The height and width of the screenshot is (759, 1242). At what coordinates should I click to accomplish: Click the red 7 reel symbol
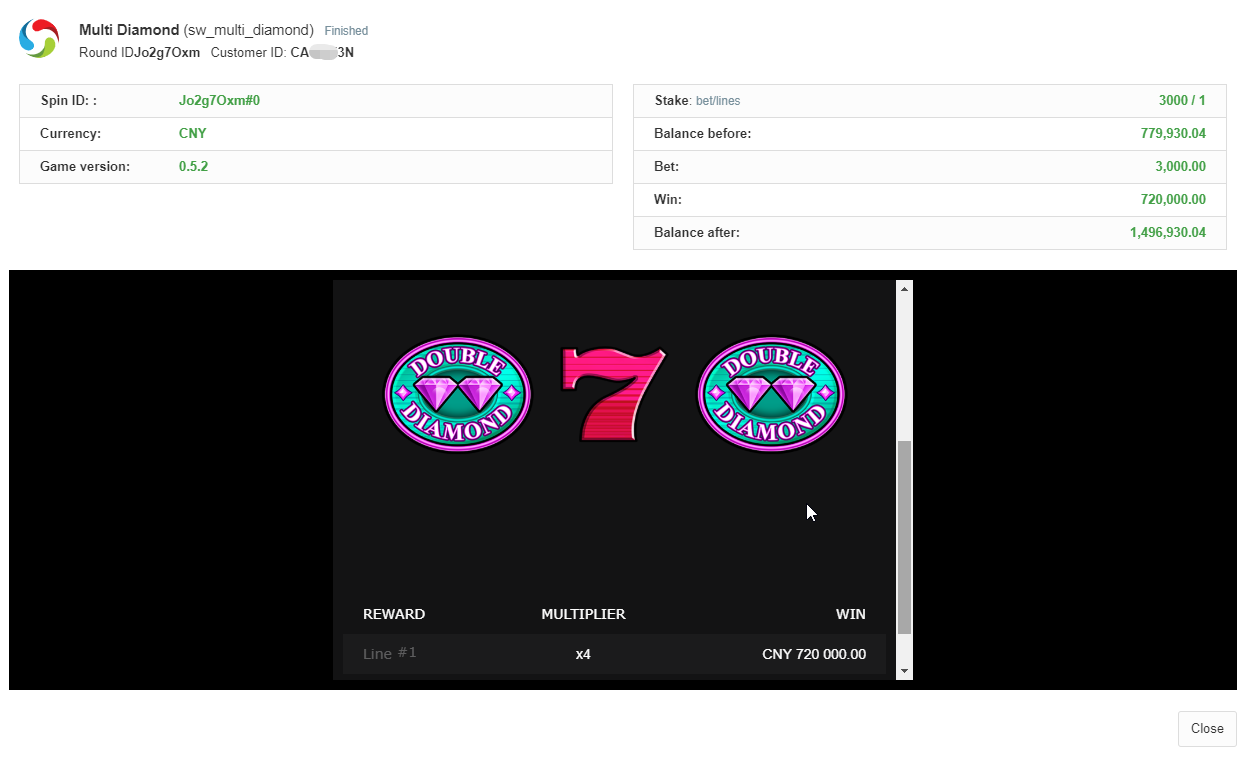pyautogui.click(x=613, y=394)
